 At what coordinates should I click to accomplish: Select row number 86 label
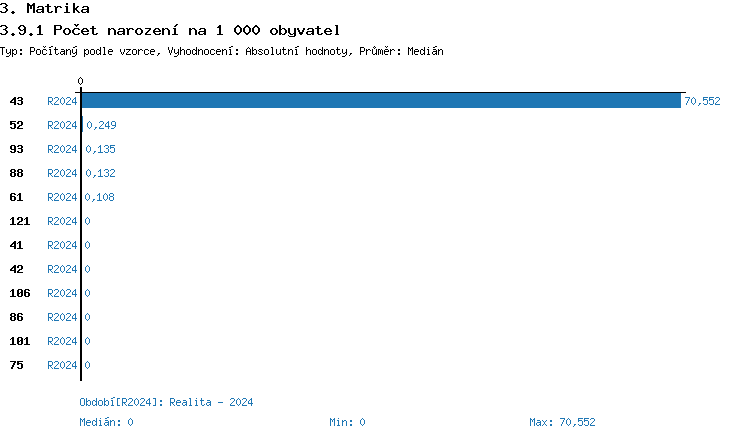coord(16,317)
